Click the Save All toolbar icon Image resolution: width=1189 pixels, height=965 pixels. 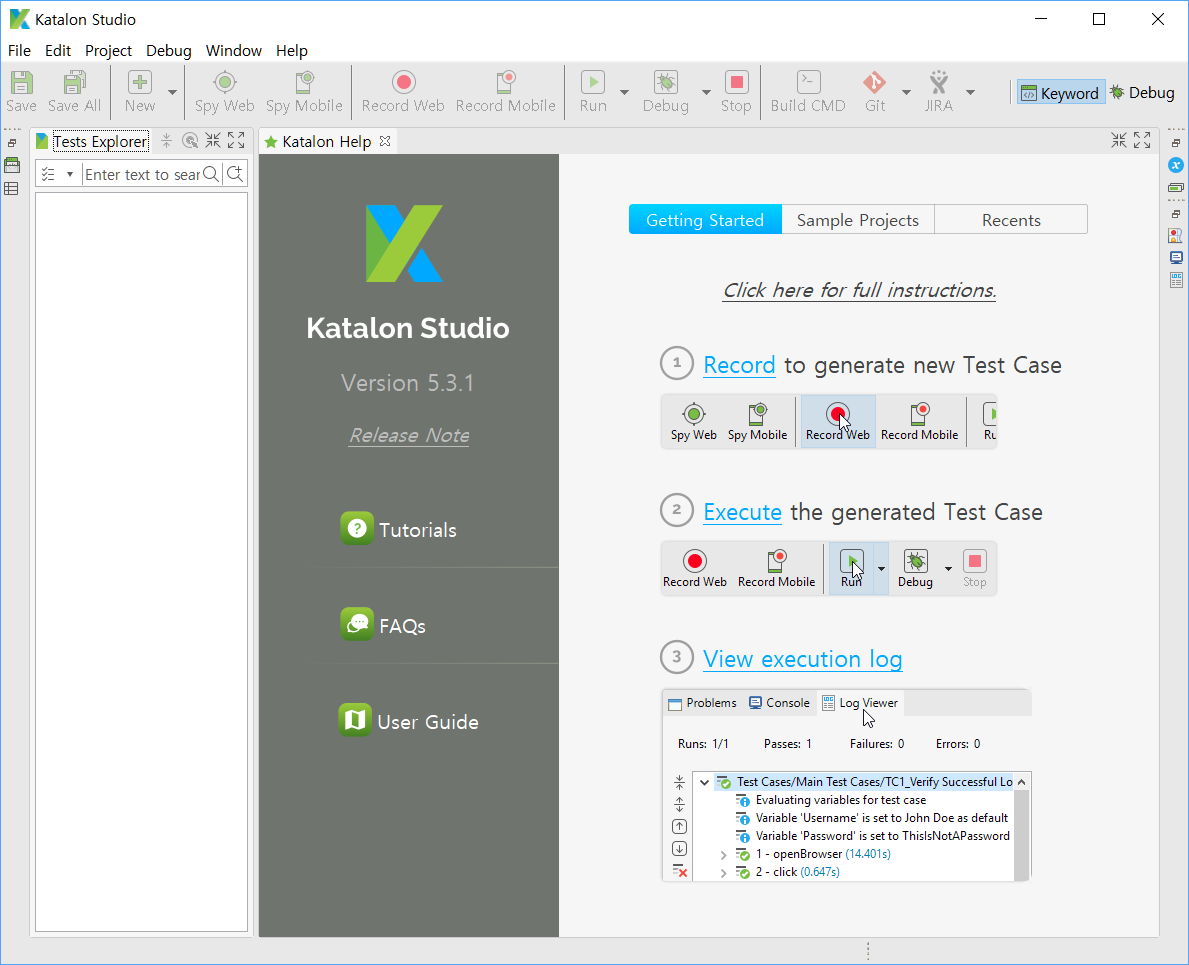pos(74,92)
